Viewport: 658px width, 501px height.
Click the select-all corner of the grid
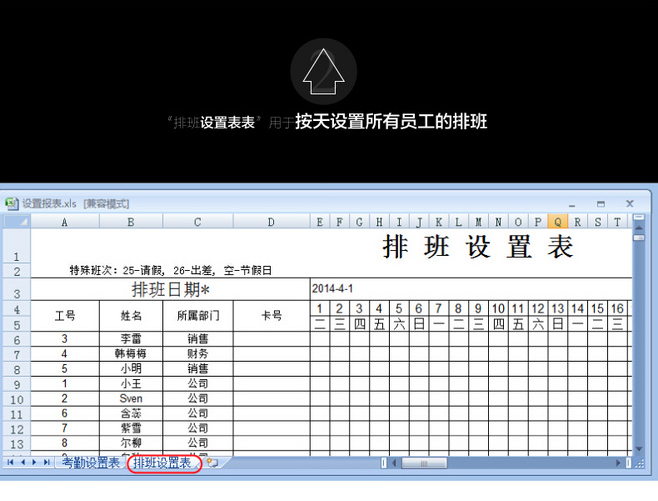(x=16, y=222)
